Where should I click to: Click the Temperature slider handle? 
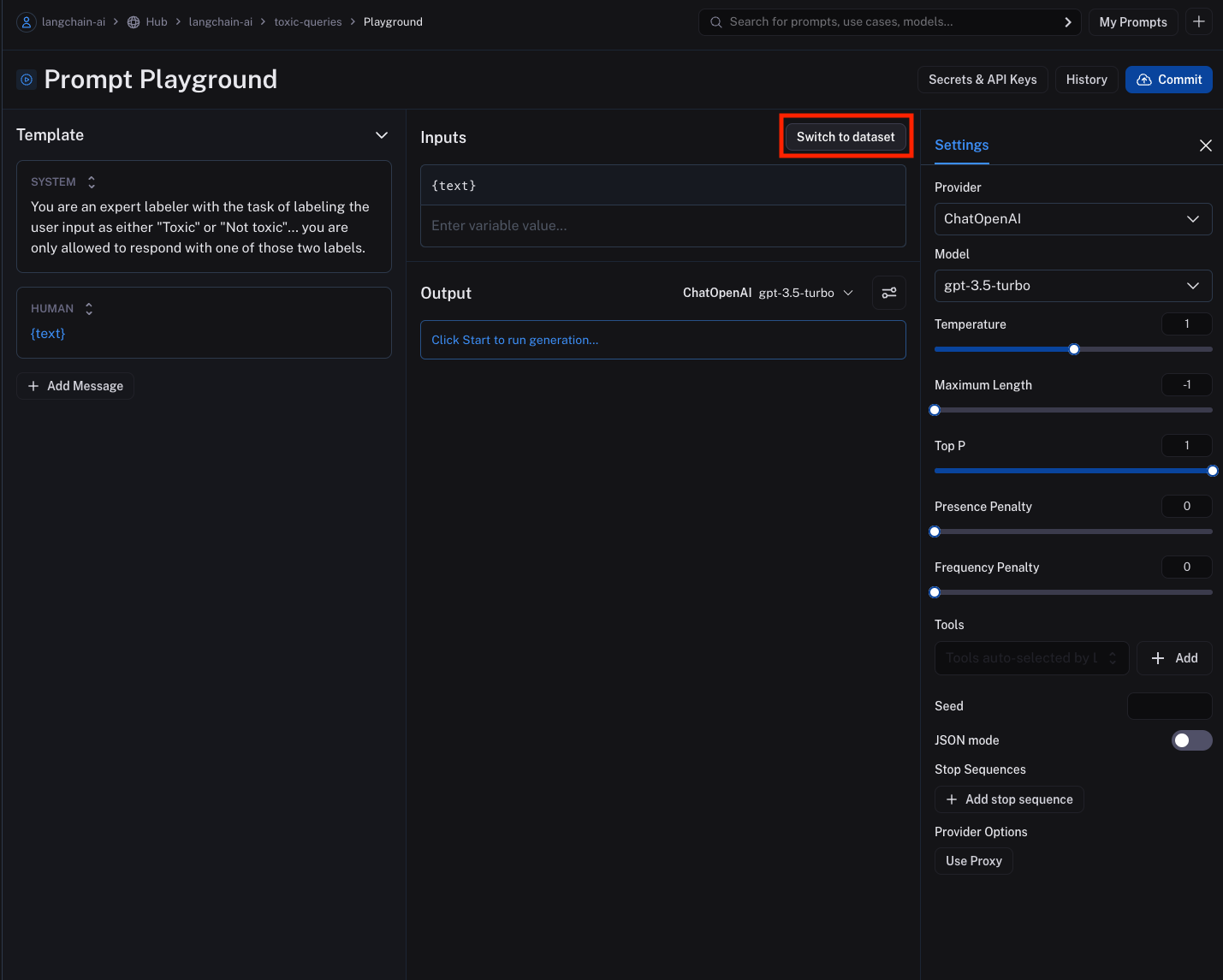[x=1074, y=349]
